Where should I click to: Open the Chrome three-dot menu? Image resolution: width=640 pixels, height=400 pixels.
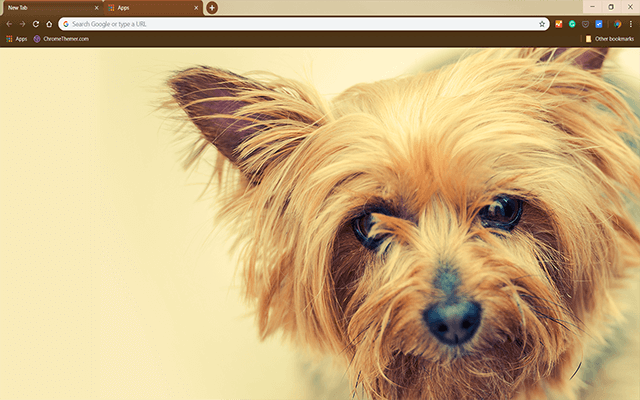(631, 24)
